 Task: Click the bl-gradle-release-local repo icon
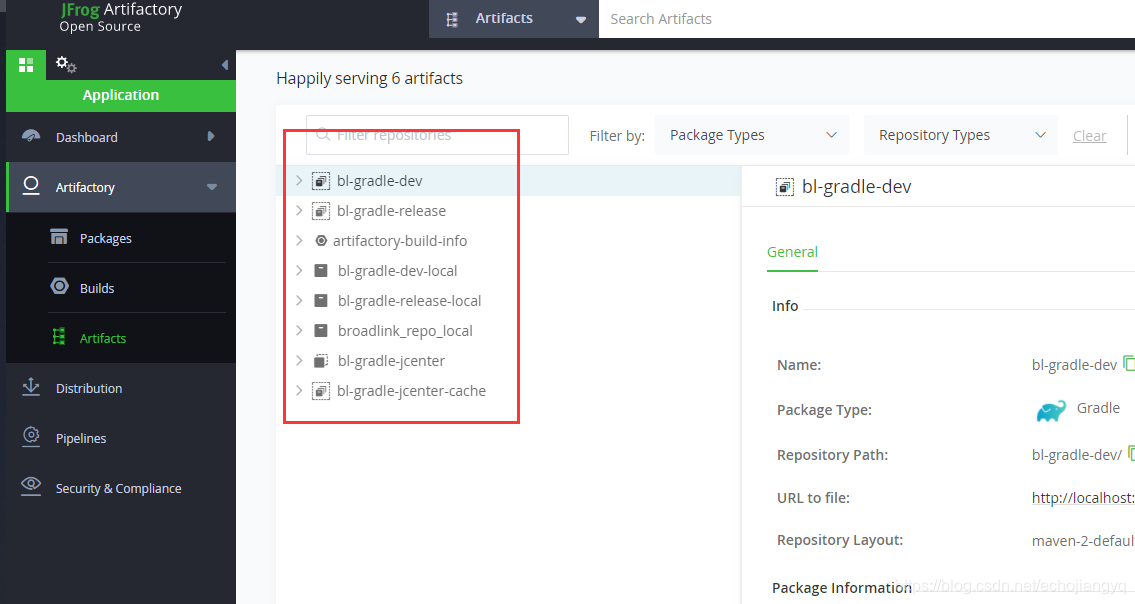pyautogui.click(x=321, y=301)
